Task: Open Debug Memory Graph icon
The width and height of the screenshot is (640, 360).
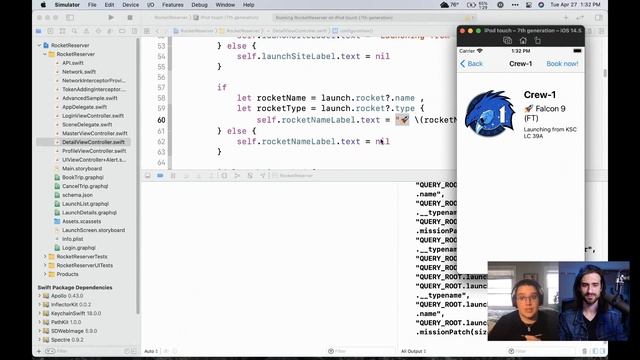Action: 237,176
